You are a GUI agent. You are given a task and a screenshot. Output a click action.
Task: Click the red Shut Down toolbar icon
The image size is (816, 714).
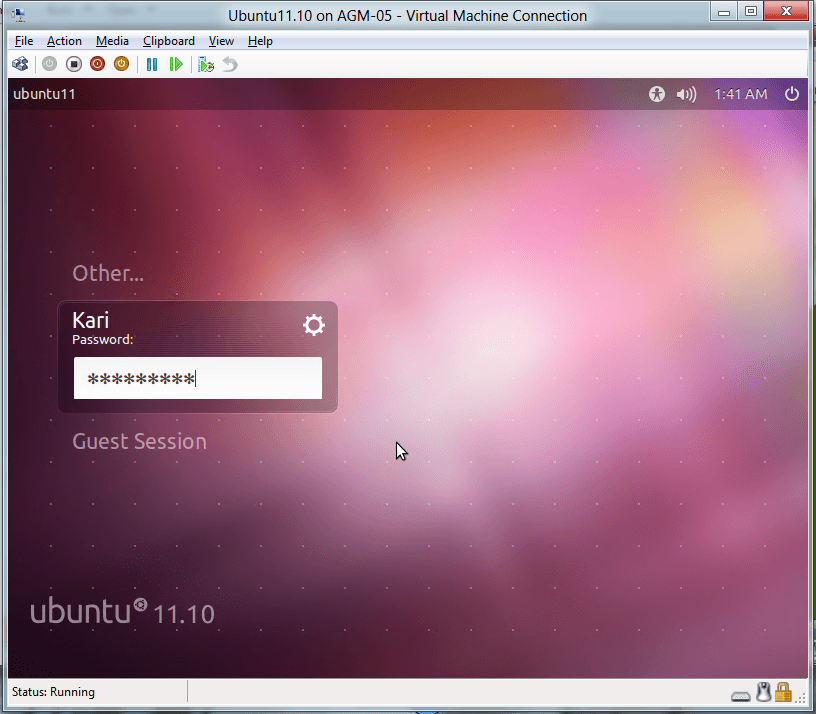coord(97,64)
